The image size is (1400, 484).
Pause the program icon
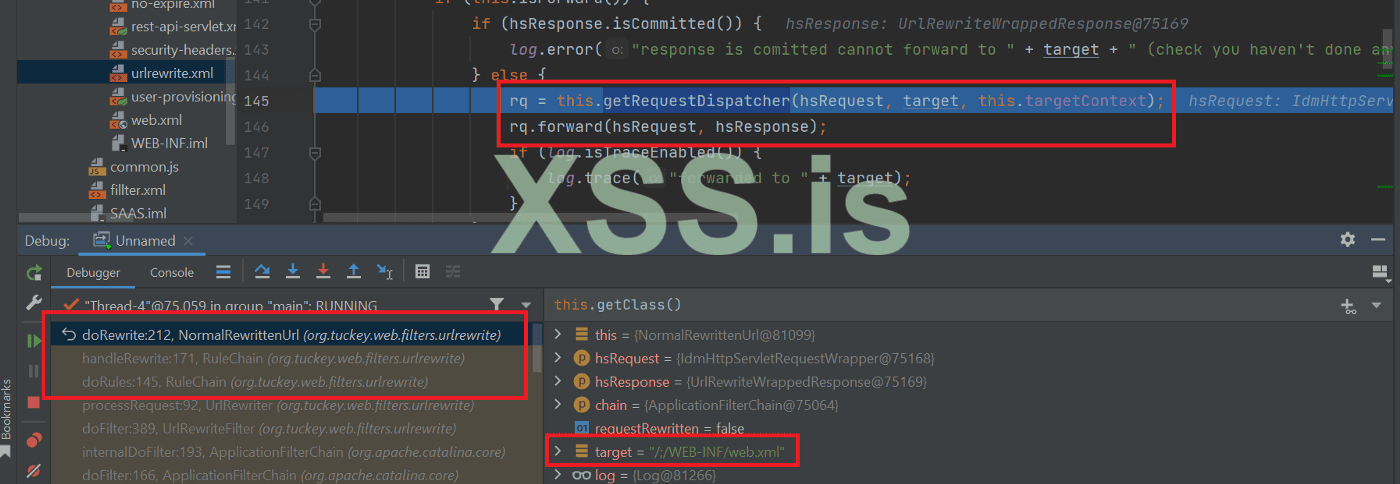[x=34, y=371]
